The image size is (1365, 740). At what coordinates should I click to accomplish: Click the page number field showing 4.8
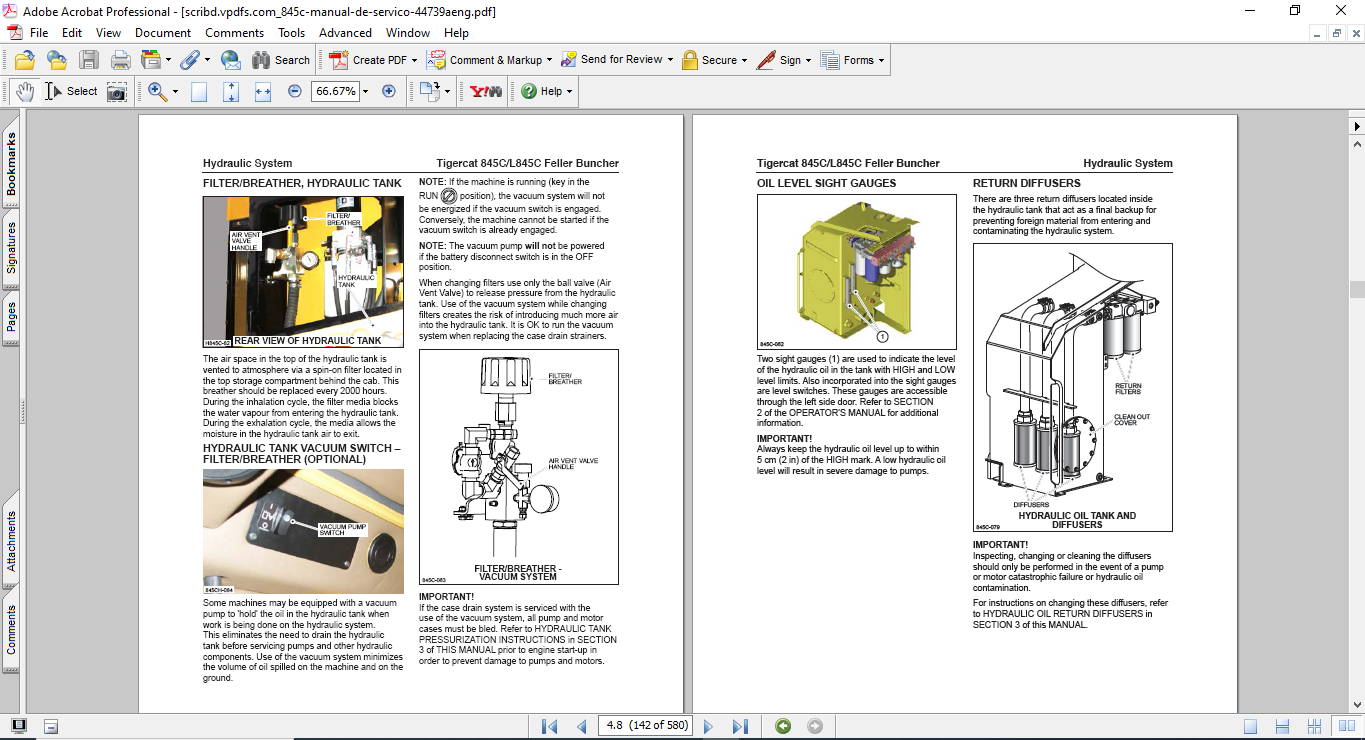645,725
